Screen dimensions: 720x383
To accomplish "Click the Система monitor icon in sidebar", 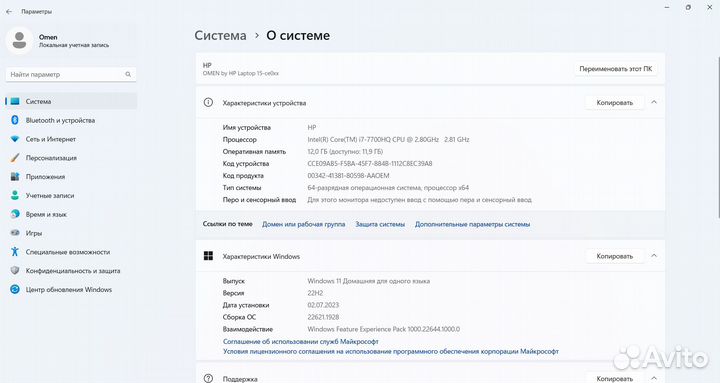I will coord(15,101).
